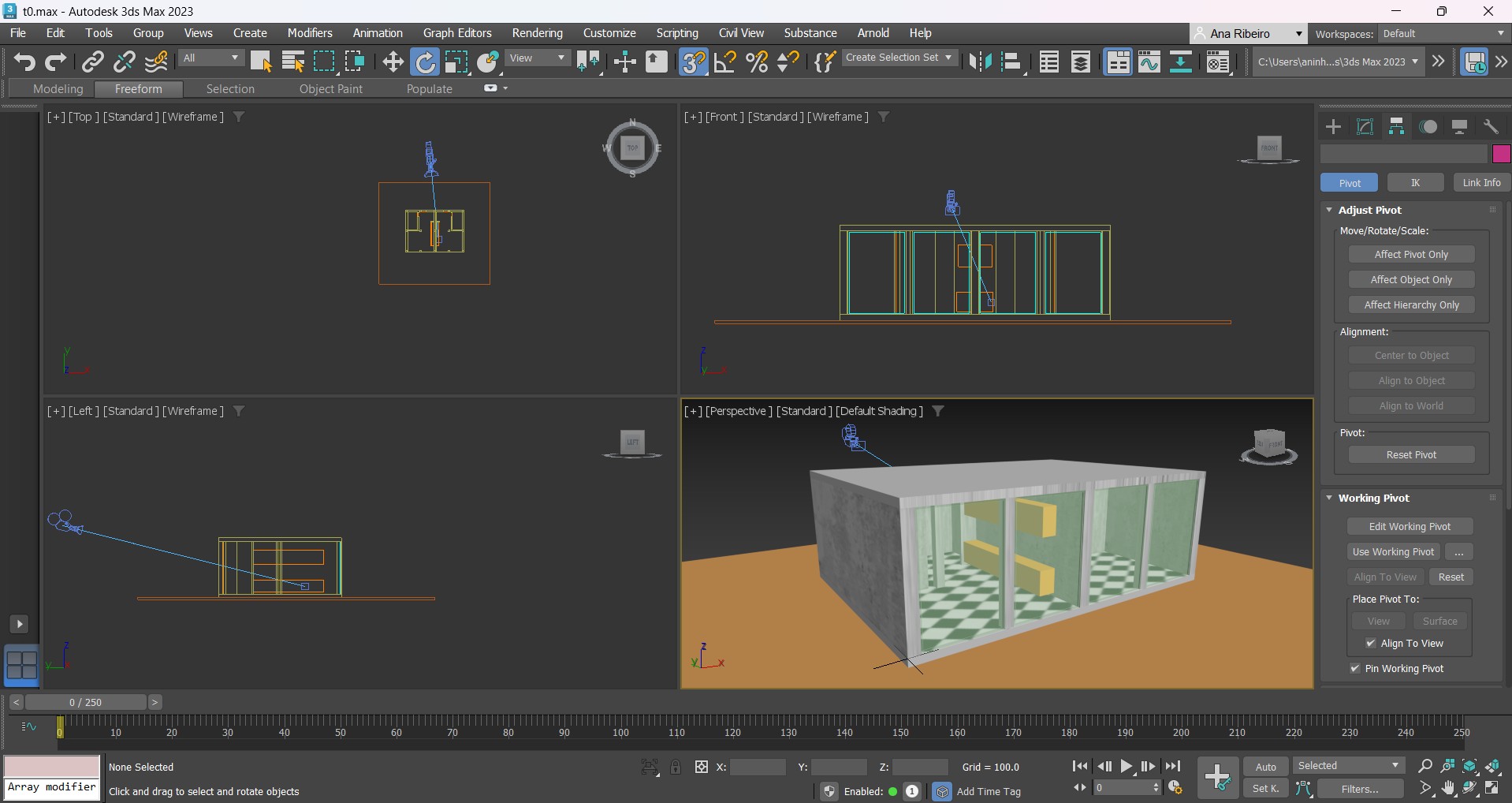Click the Maximize Viewport Toggle icon
The image size is (1512, 803).
point(1493,788)
